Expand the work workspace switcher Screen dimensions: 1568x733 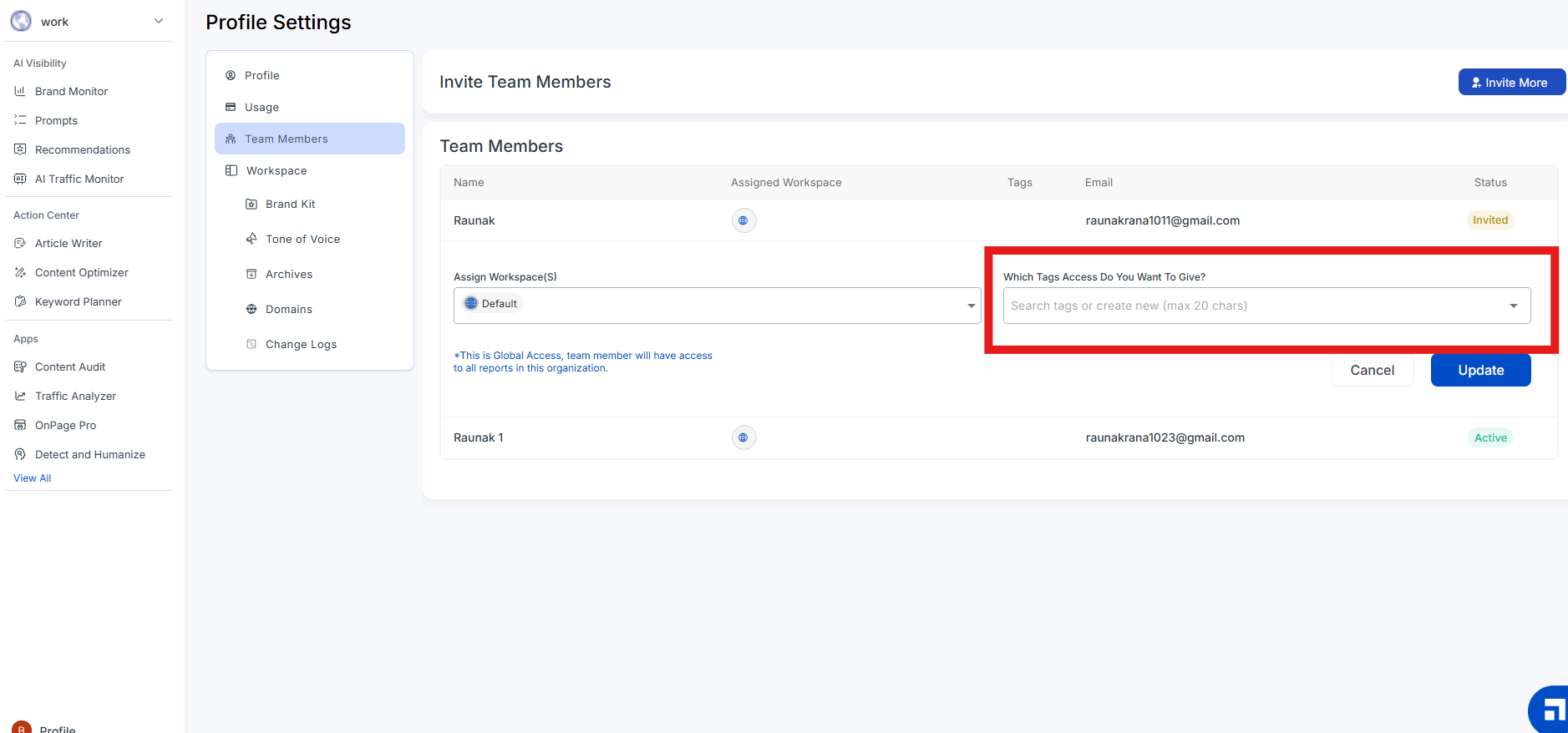coord(159,21)
